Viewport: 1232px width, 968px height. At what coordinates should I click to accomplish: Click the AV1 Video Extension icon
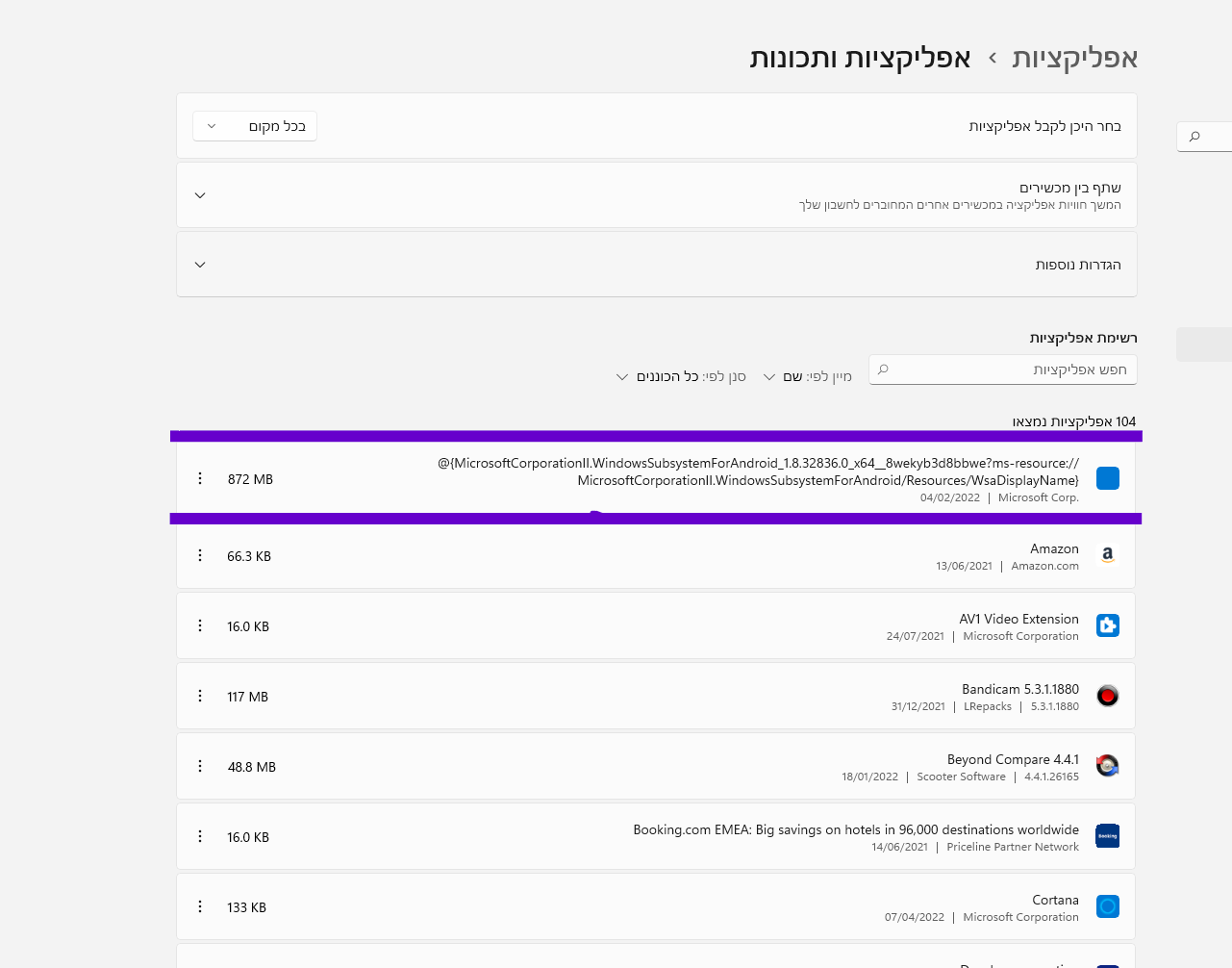1108,625
